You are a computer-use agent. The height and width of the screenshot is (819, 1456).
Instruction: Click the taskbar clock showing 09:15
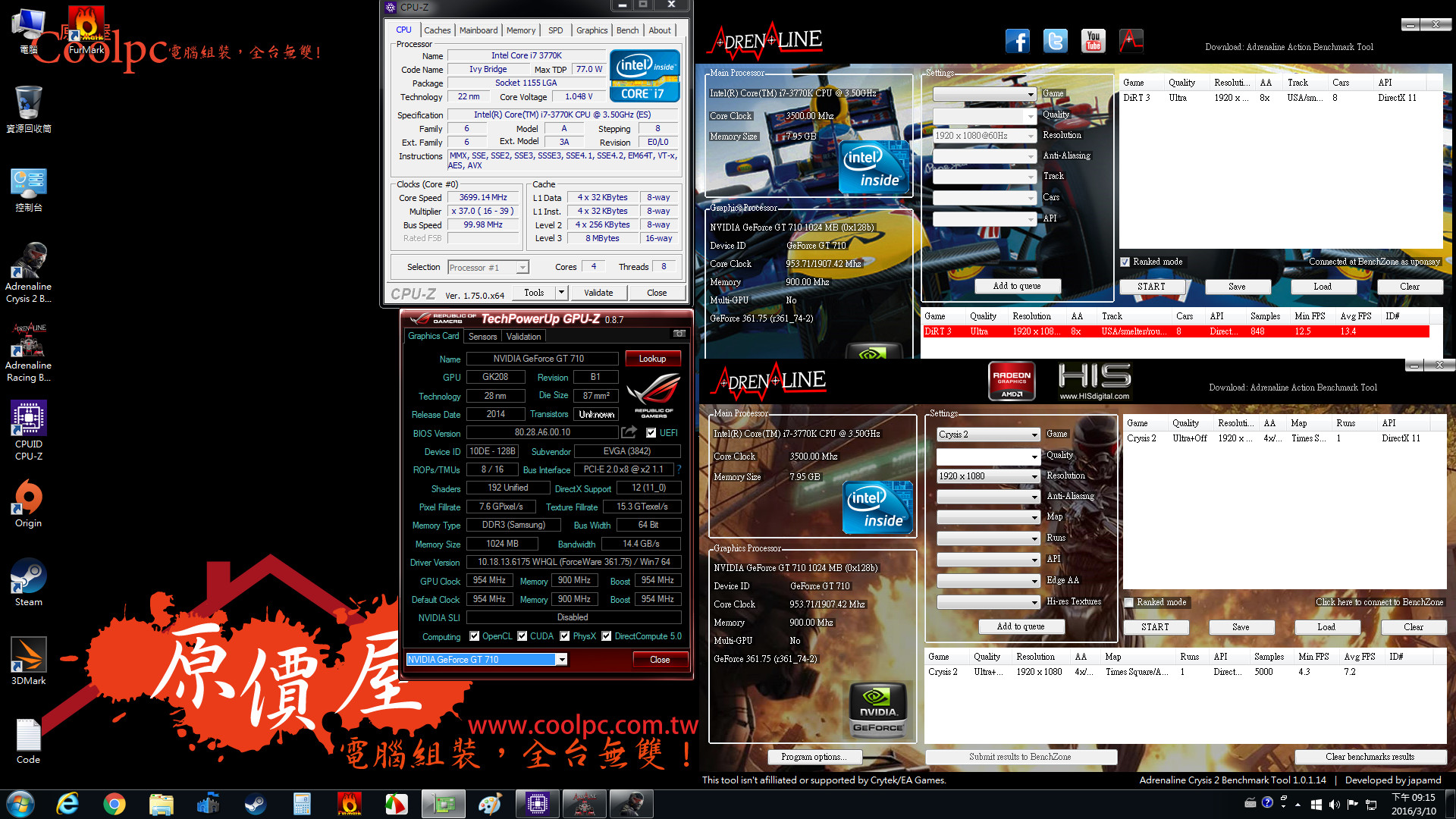[x=1413, y=804]
